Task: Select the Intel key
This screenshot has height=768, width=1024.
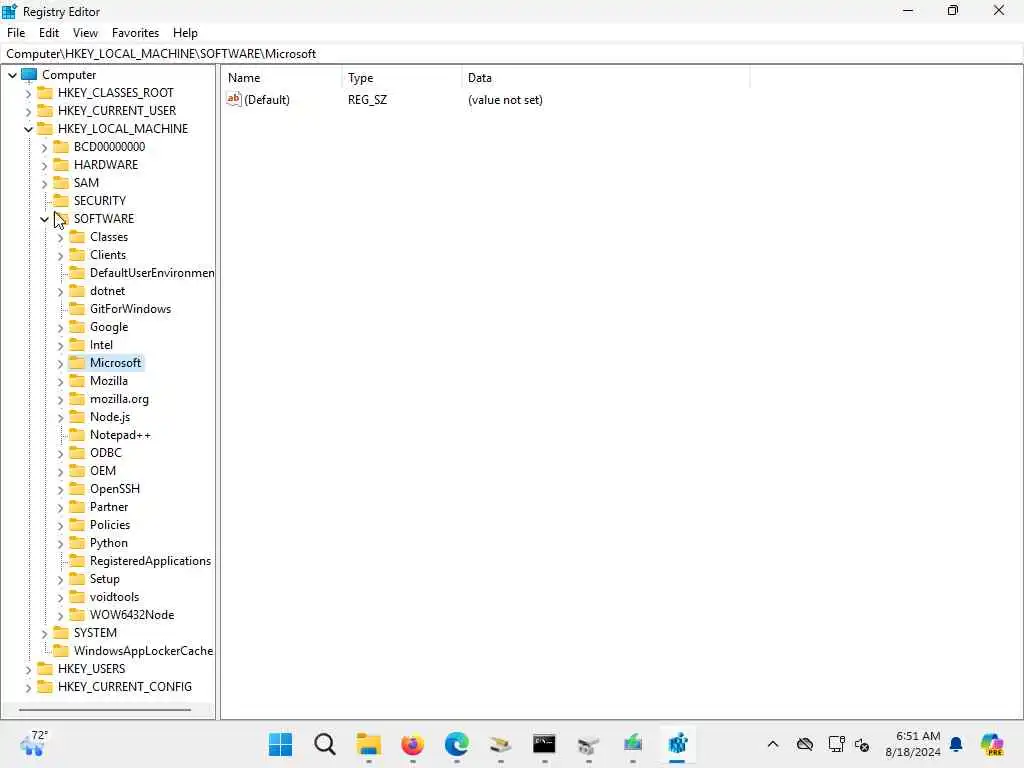Action: 101,345
